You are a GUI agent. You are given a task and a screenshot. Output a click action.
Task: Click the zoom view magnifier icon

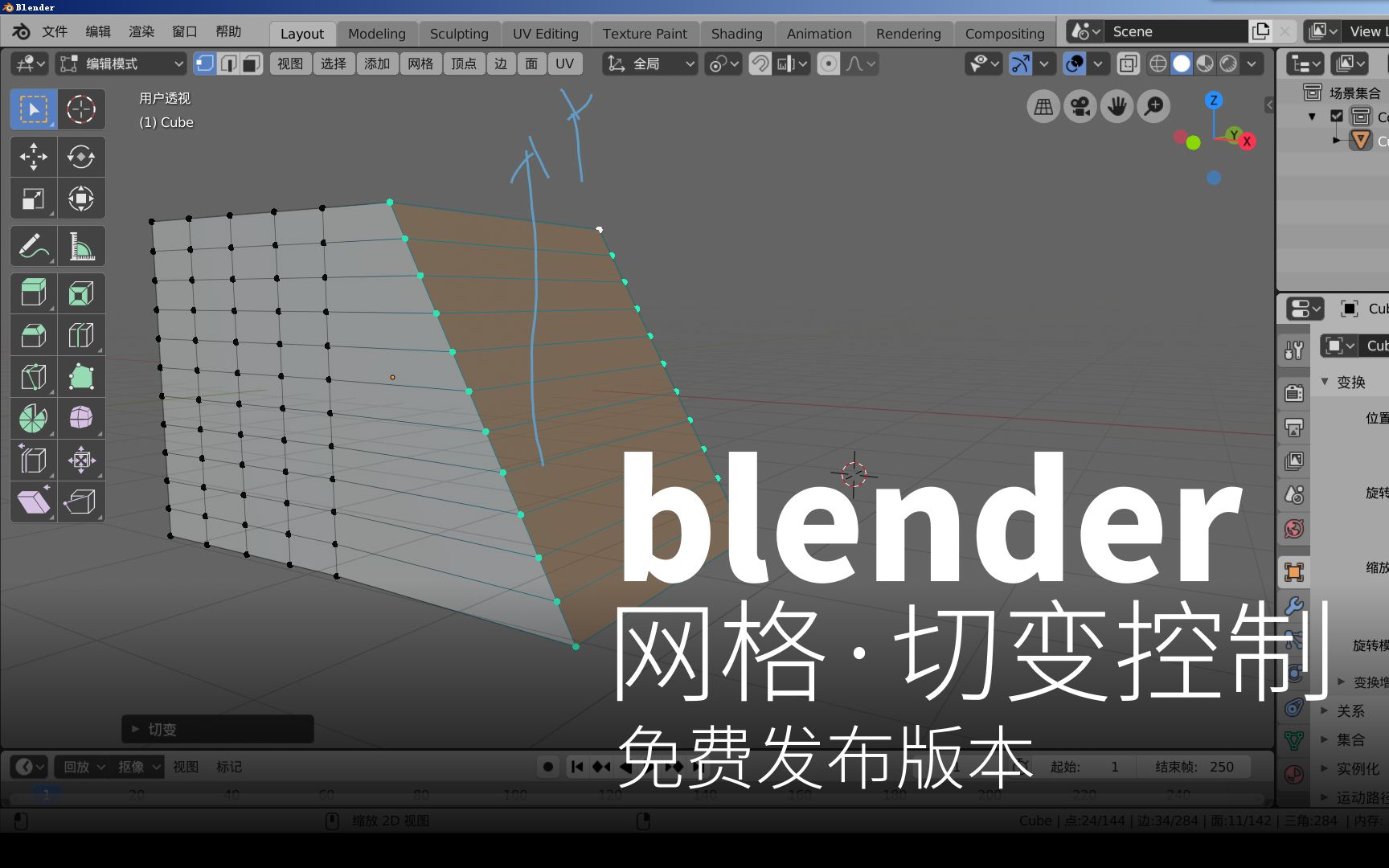(1154, 106)
